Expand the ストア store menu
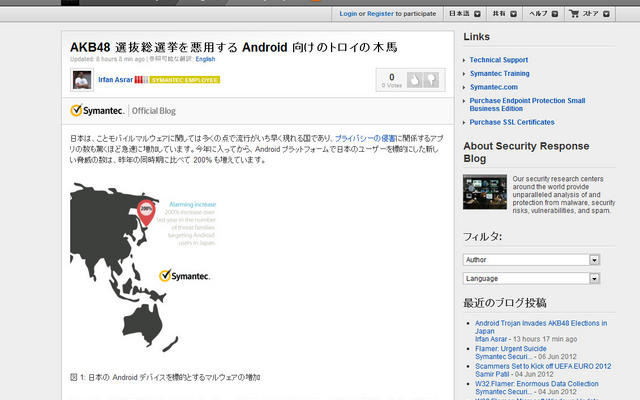This screenshot has height=400, width=640. (x=590, y=14)
